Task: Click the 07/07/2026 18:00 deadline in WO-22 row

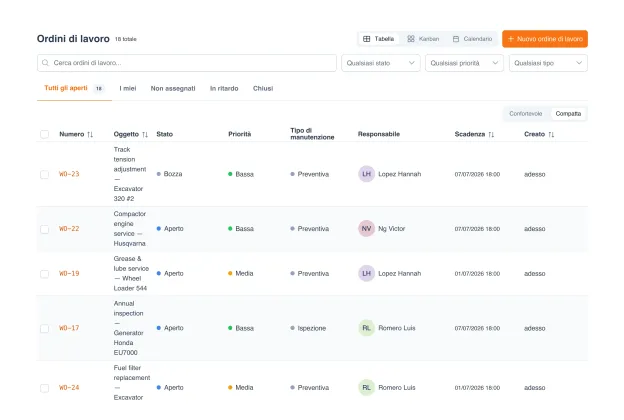Action: coord(477,229)
